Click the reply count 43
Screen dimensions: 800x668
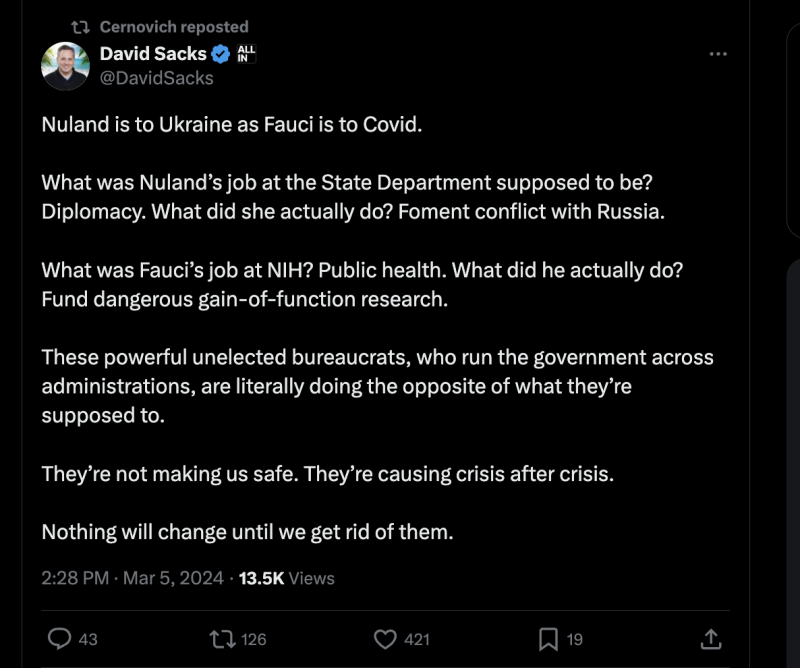[x=88, y=639]
